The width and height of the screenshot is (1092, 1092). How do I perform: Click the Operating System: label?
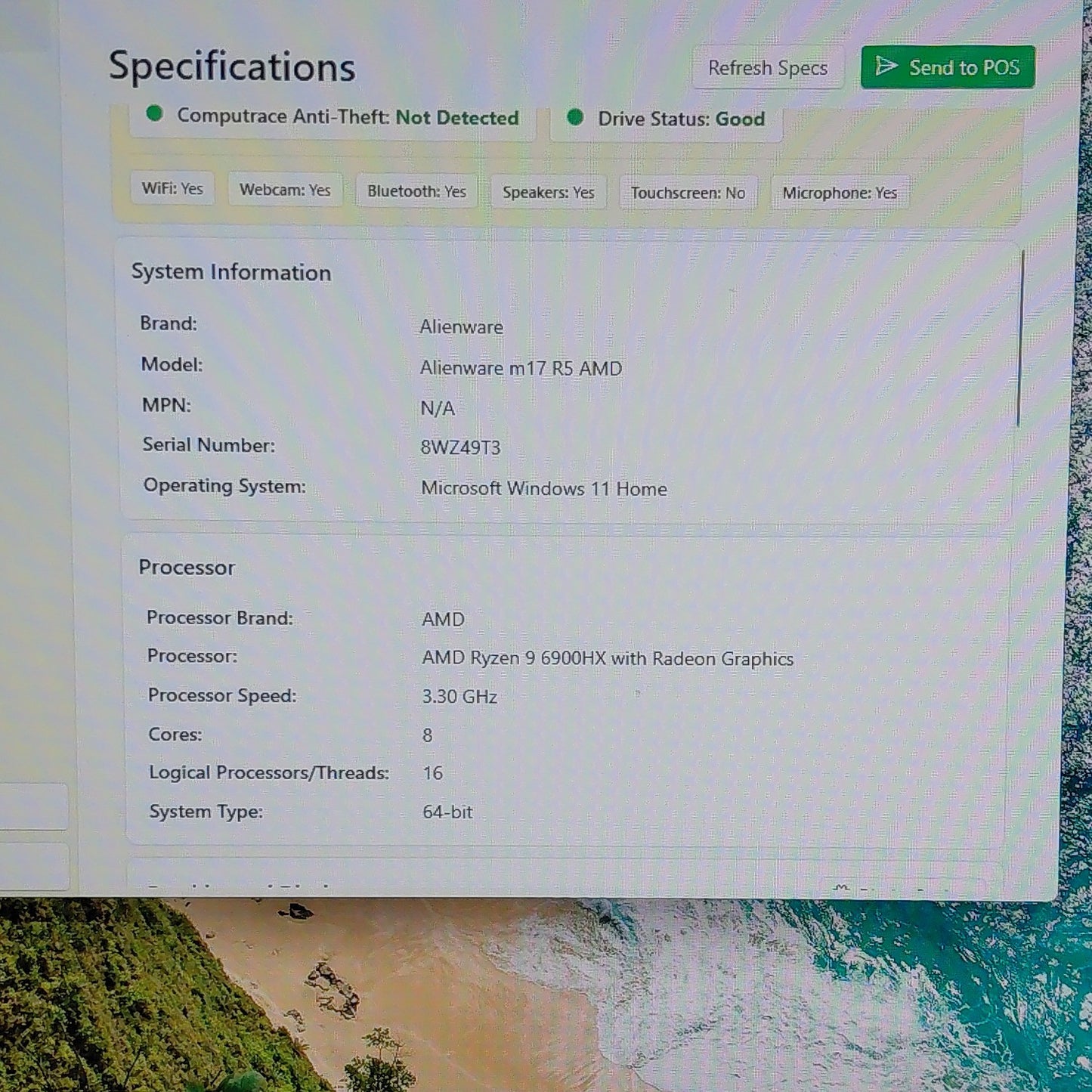click(225, 486)
